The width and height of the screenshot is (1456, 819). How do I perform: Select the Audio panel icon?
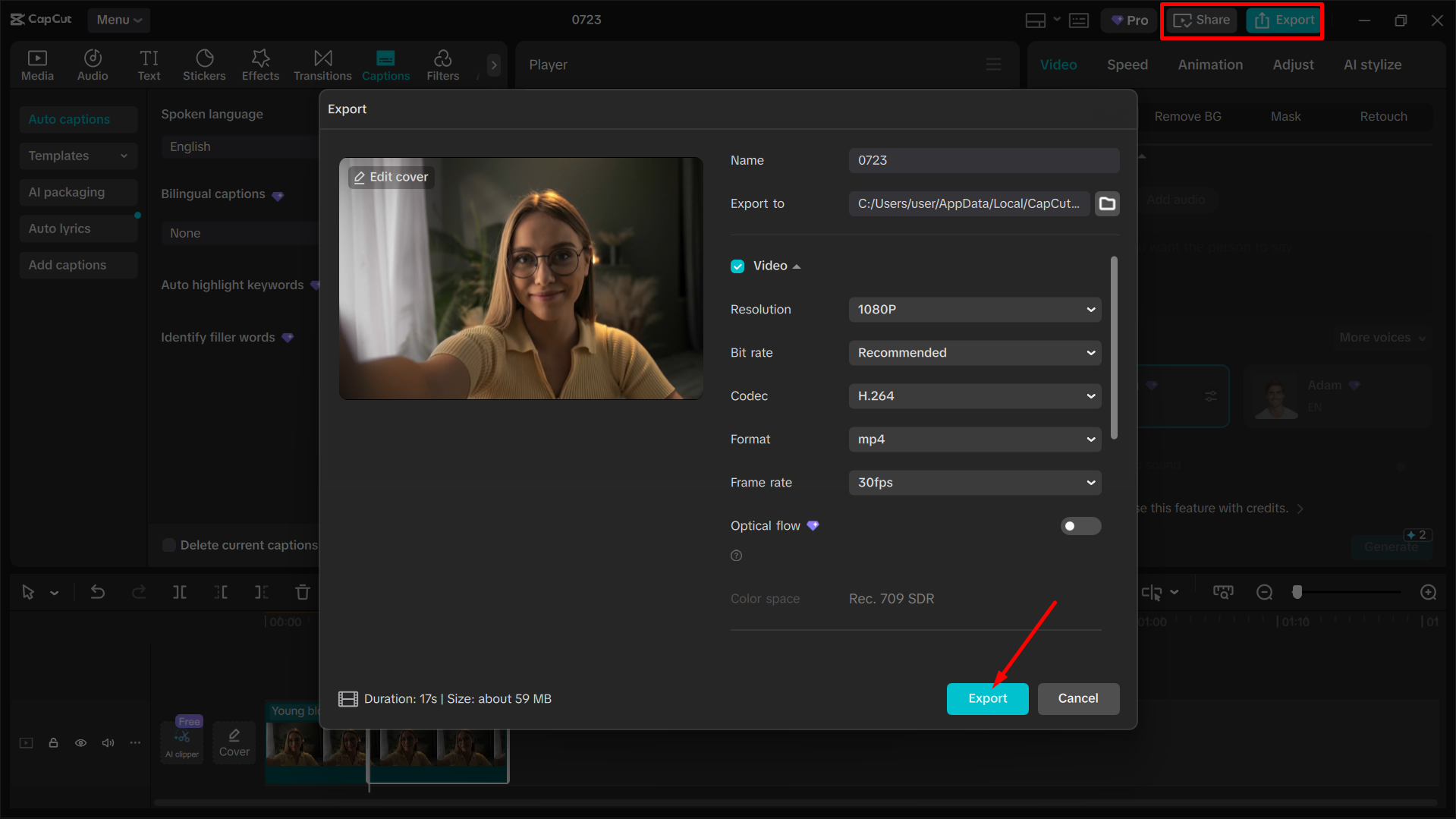[93, 65]
